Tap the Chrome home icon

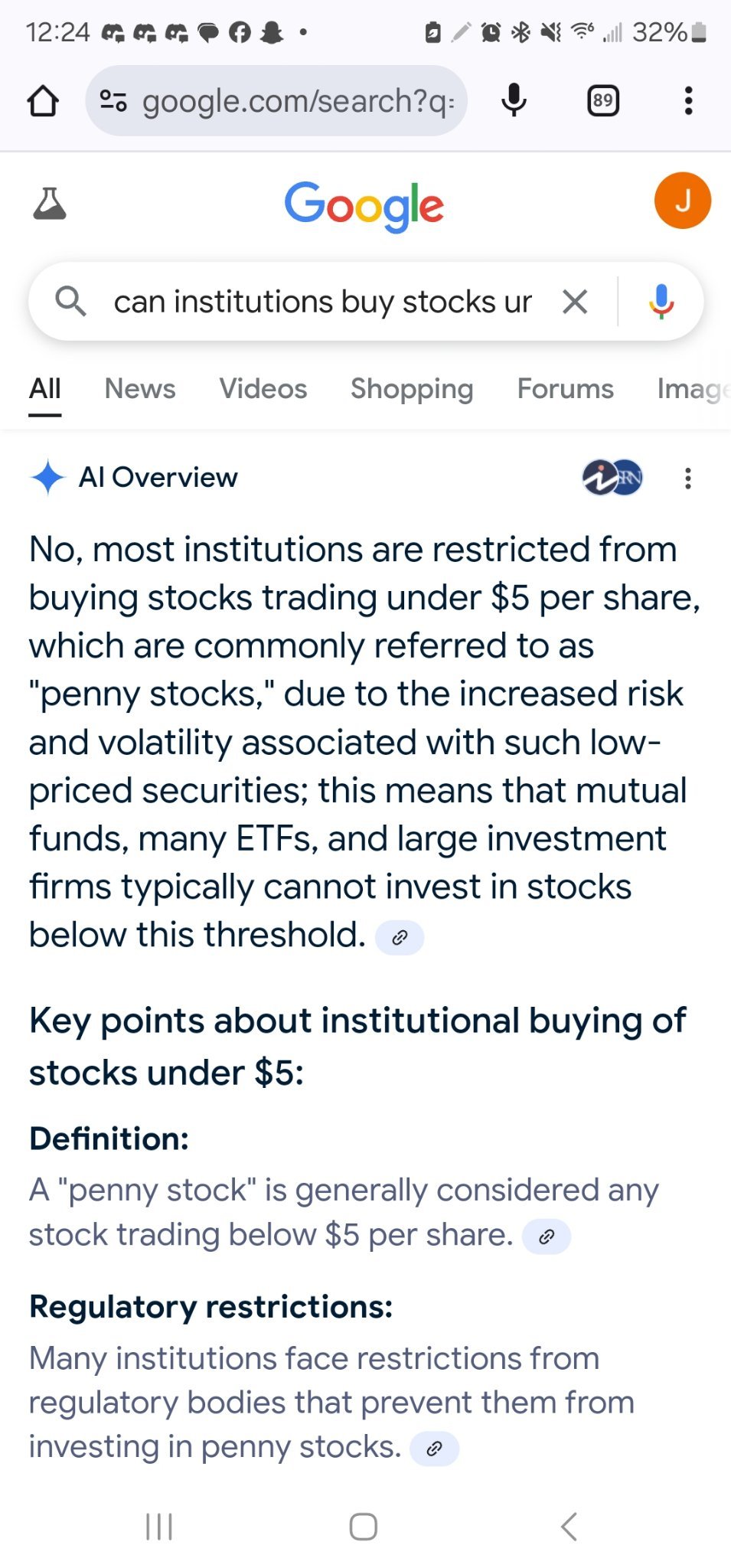pos(43,101)
